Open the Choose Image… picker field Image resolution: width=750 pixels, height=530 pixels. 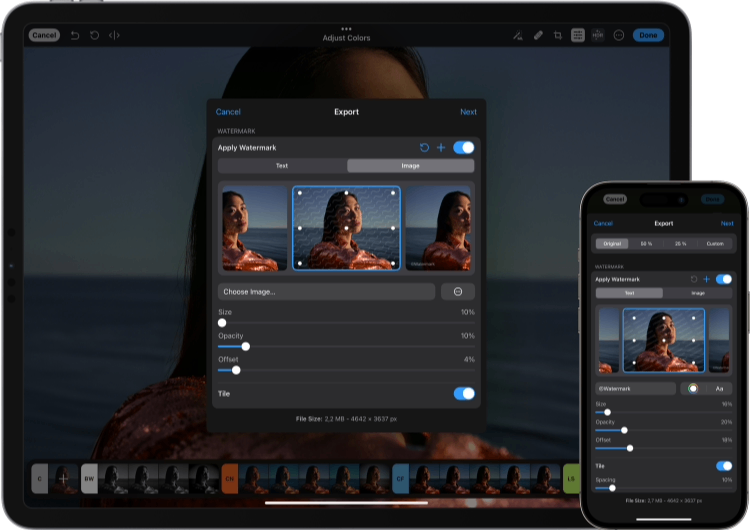click(326, 292)
